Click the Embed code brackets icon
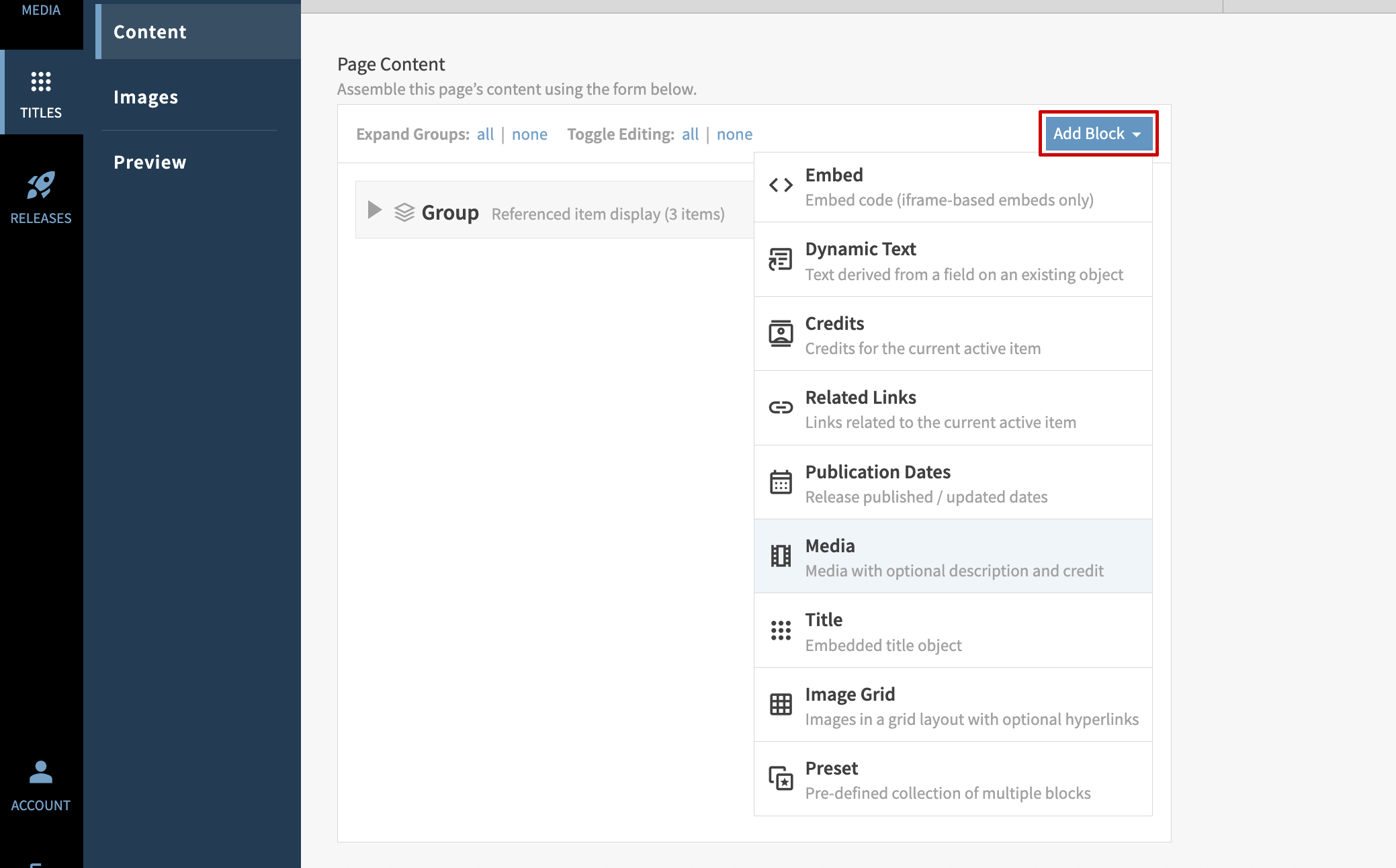This screenshot has height=868, width=1396. 781,185
